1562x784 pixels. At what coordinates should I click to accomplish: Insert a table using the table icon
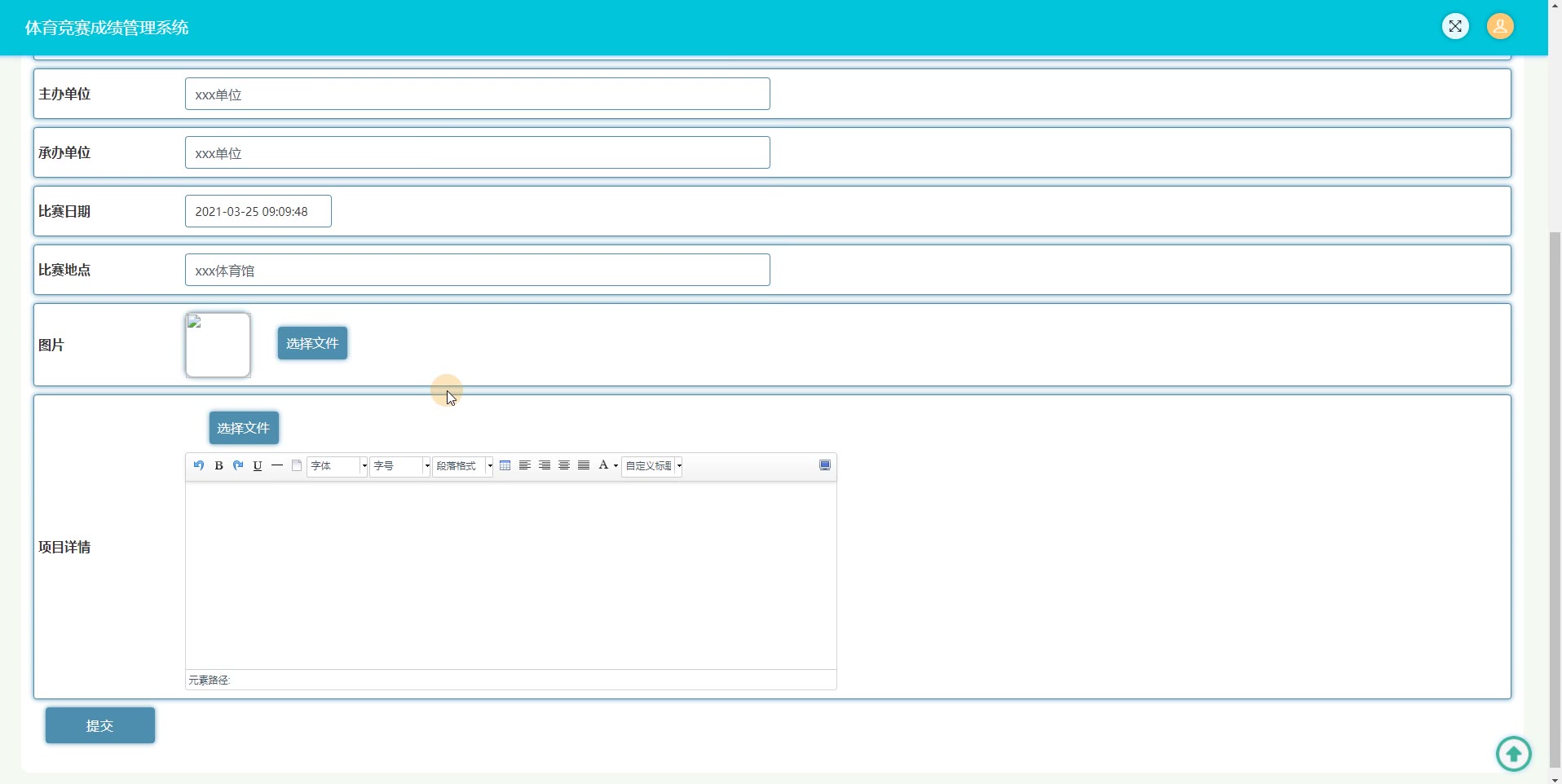[x=505, y=465]
